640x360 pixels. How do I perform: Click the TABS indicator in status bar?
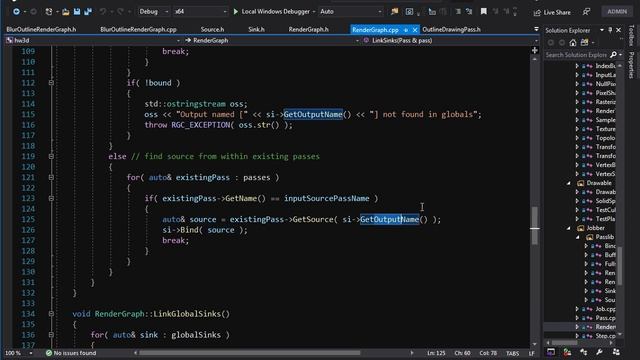coord(512,353)
